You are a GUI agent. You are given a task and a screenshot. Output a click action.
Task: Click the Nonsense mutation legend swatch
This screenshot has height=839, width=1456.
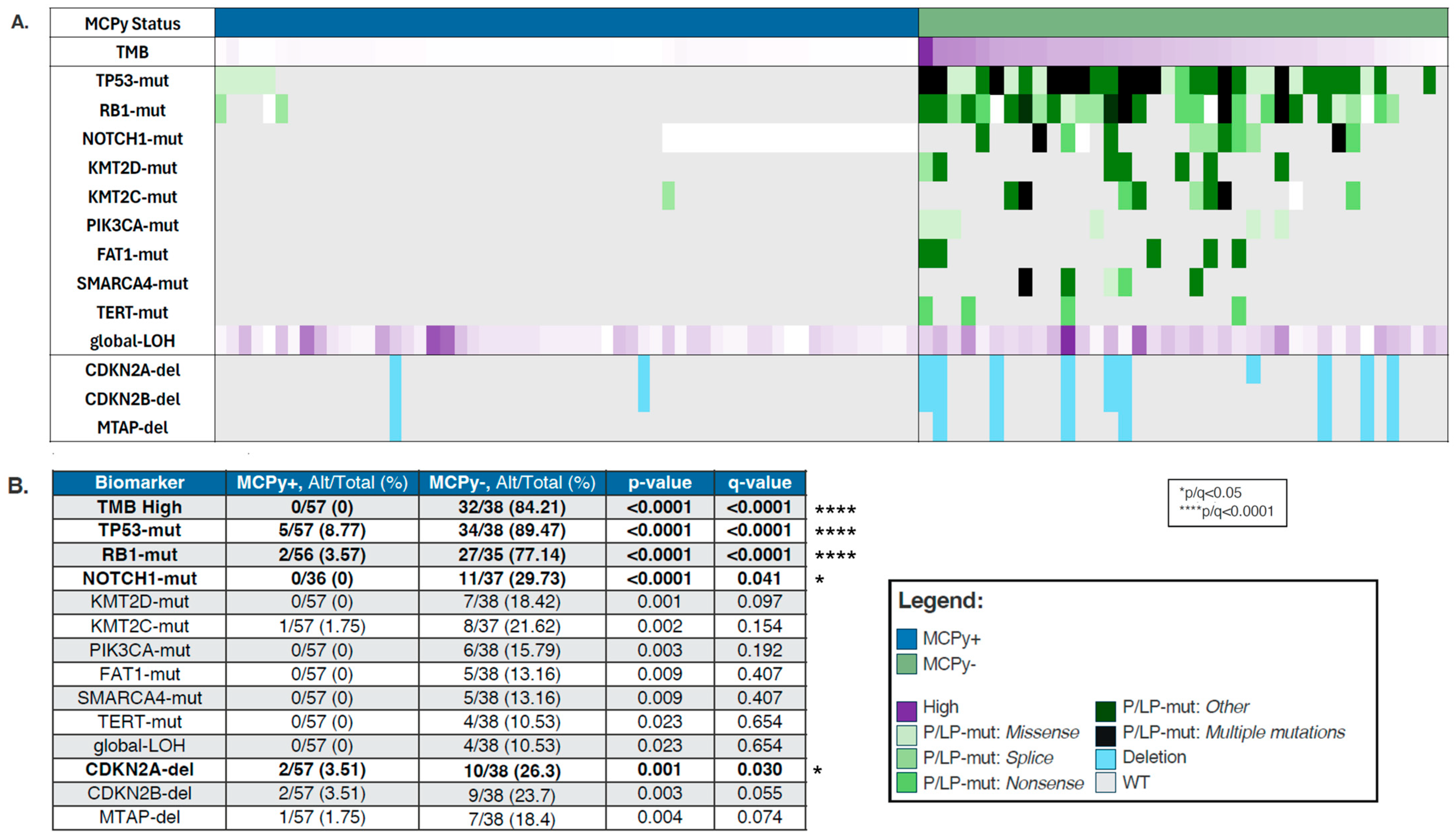point(906,783)
